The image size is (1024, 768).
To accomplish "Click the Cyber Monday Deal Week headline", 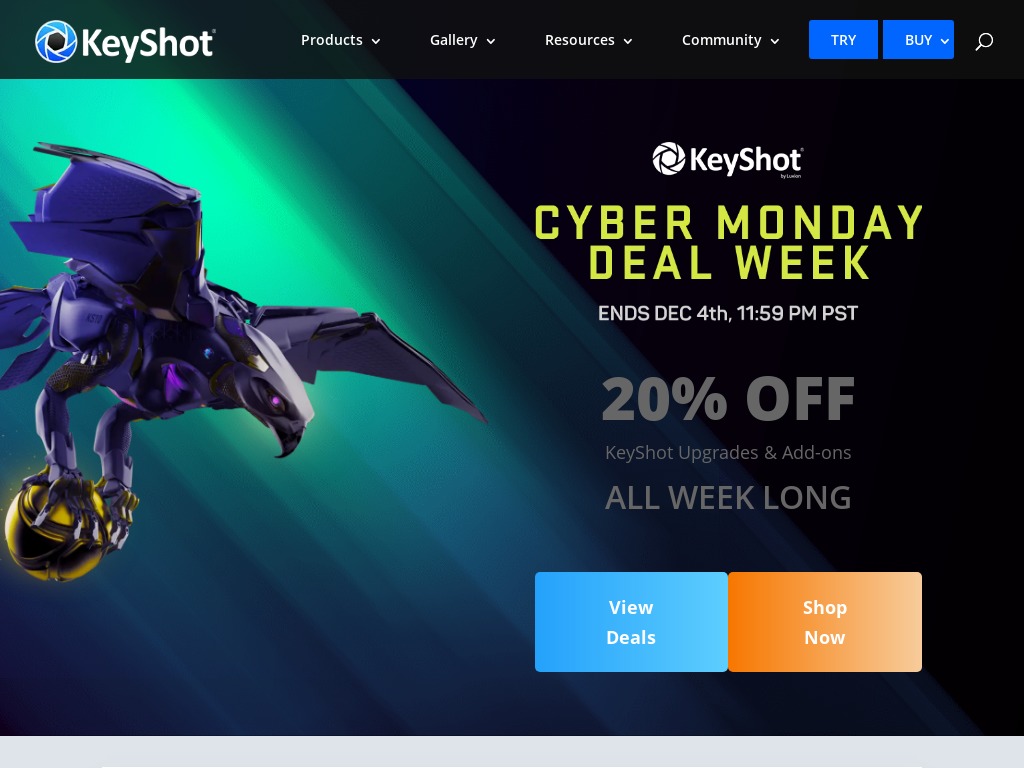I will click(x=728, y=242).
